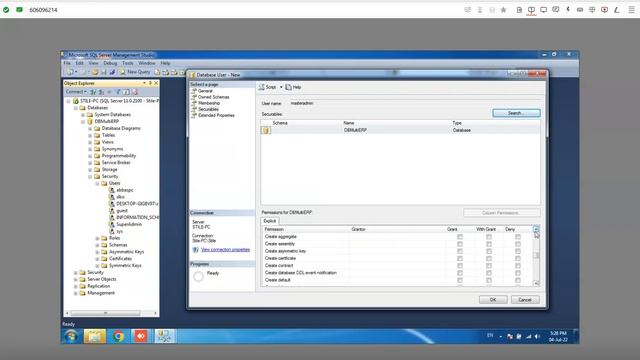Image resolution: width=640 pixels, height=360 pixels.
Task: Click the New Project icon in SSMS toolbar
Action: (x=70, y=72)
